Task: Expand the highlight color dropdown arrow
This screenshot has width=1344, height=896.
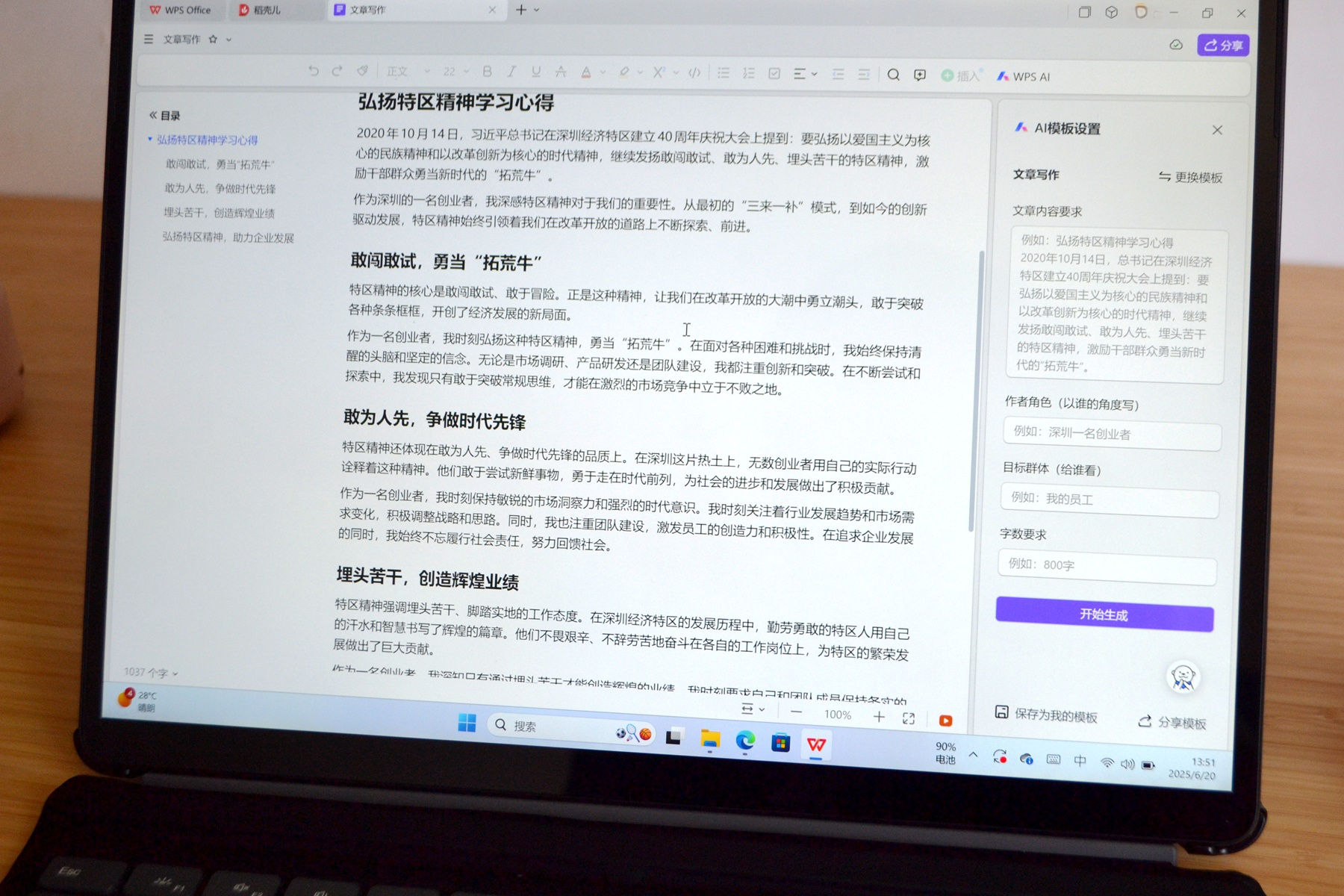Action: pos(640,73)
